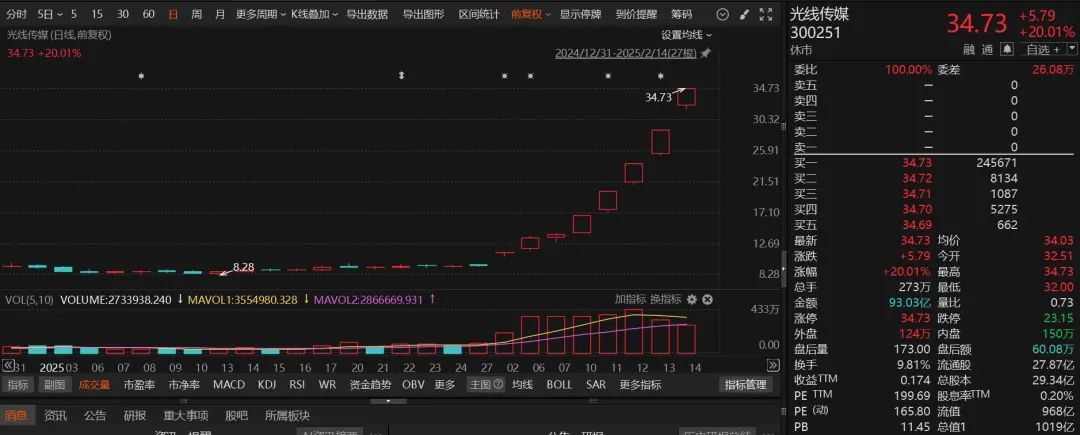Toggle 显示停牌 suspension display
1080x435 pixels.
580,14
